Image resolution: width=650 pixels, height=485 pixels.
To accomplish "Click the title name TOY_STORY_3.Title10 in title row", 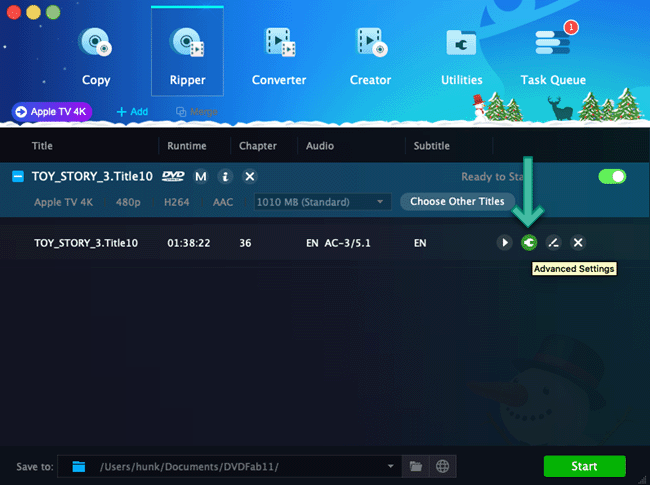I will click(x=86, y=243).
